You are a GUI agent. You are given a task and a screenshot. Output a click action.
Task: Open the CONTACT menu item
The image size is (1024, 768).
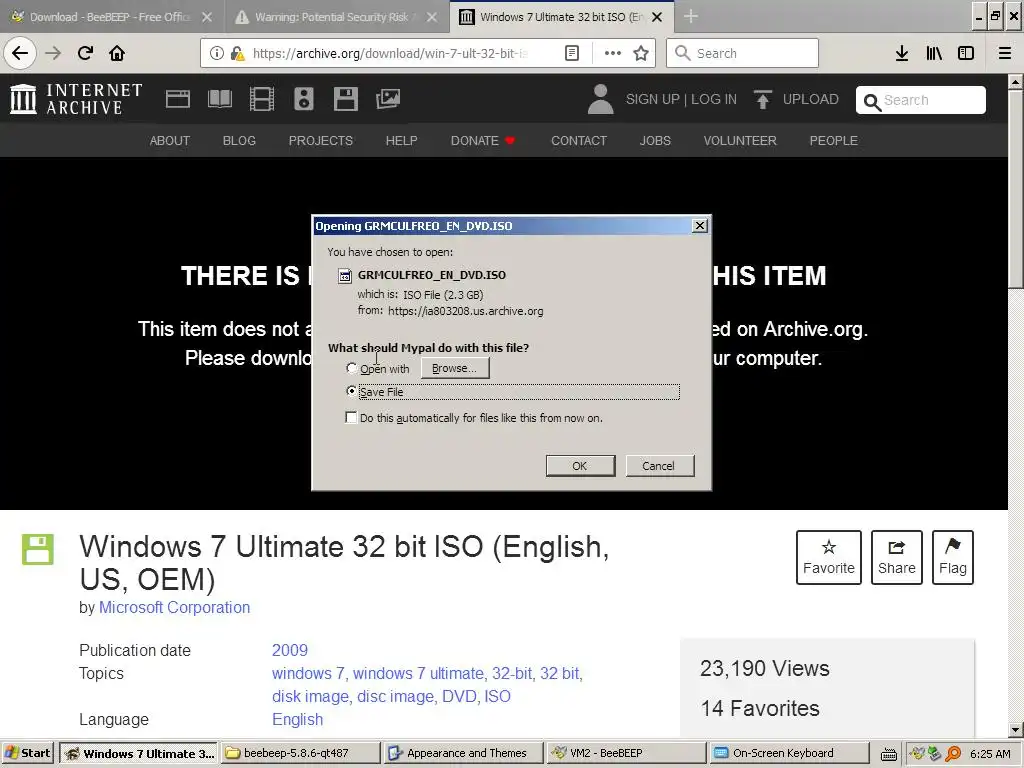click(x=579, y=140)
